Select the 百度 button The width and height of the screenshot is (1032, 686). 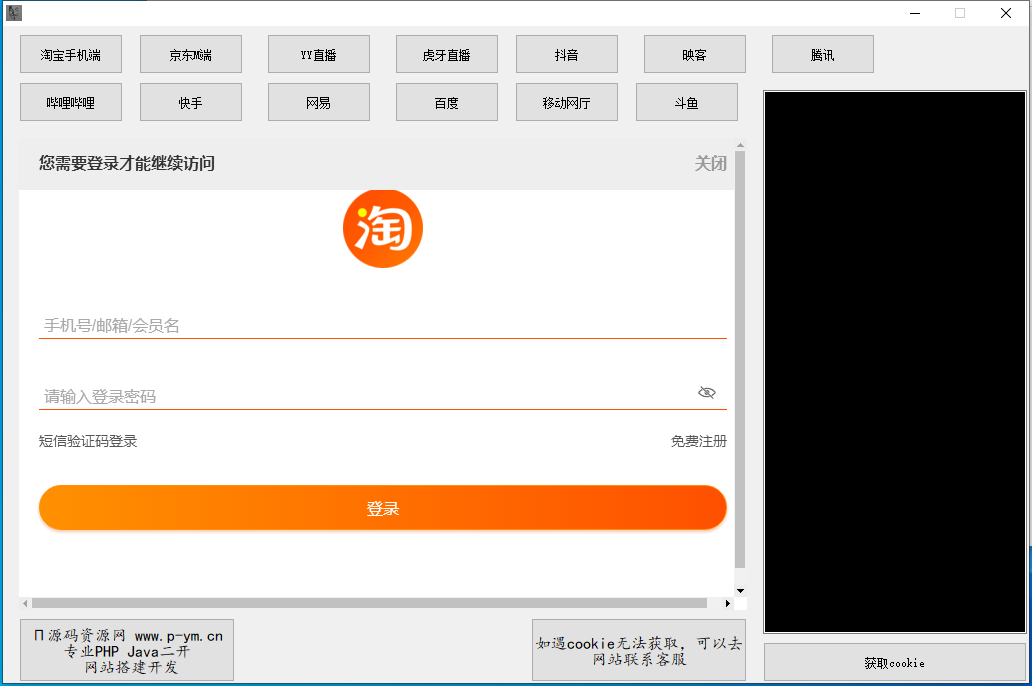click(447, 103)
